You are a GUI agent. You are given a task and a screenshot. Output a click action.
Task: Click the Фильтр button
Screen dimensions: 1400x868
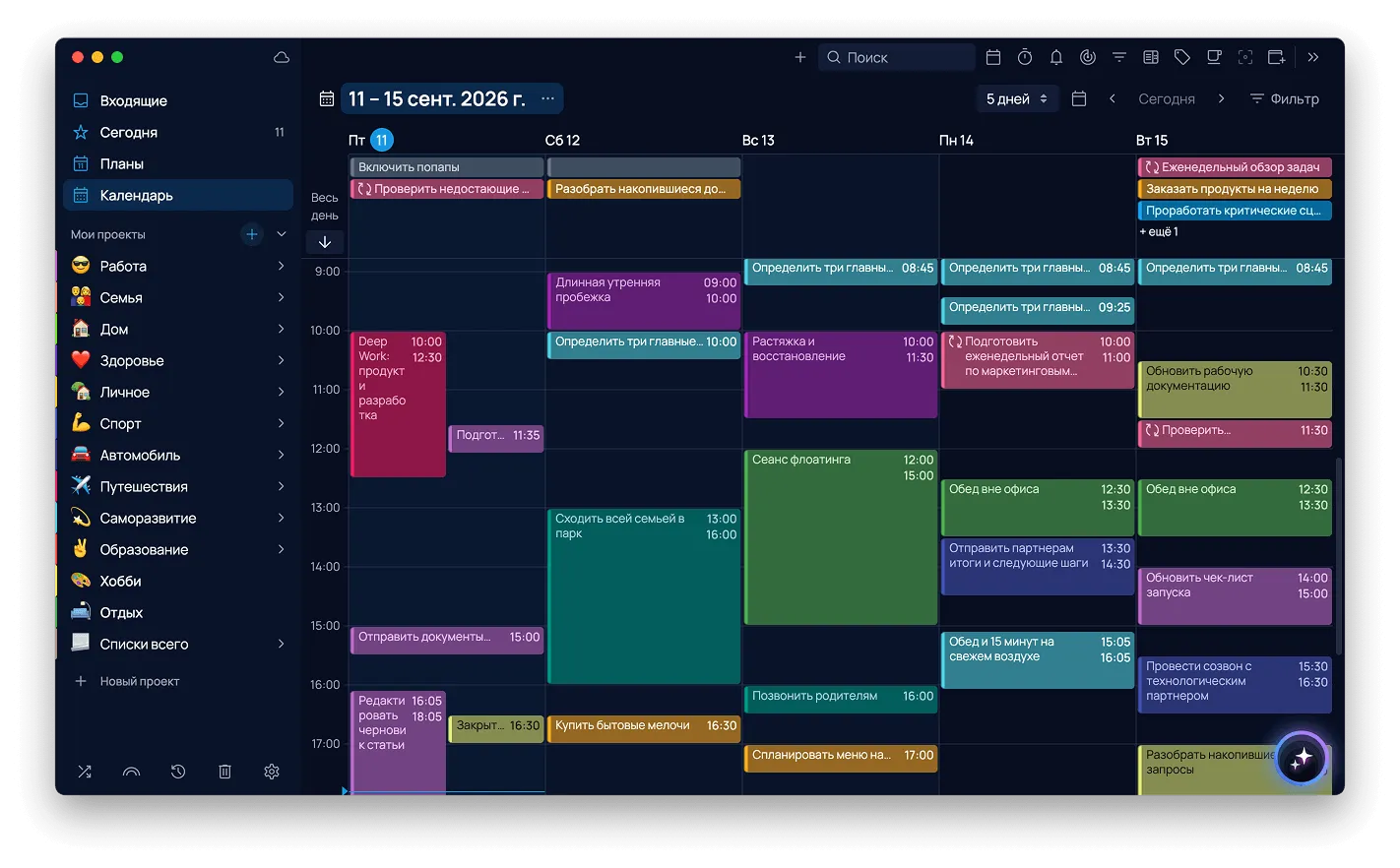tap(1285, 98)
